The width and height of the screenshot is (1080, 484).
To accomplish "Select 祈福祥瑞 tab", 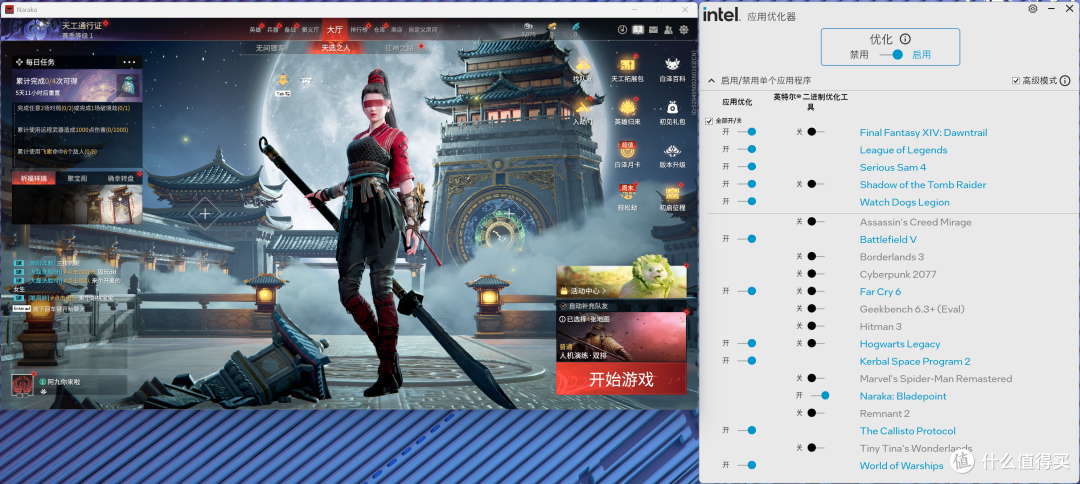I will coord(33,178).
